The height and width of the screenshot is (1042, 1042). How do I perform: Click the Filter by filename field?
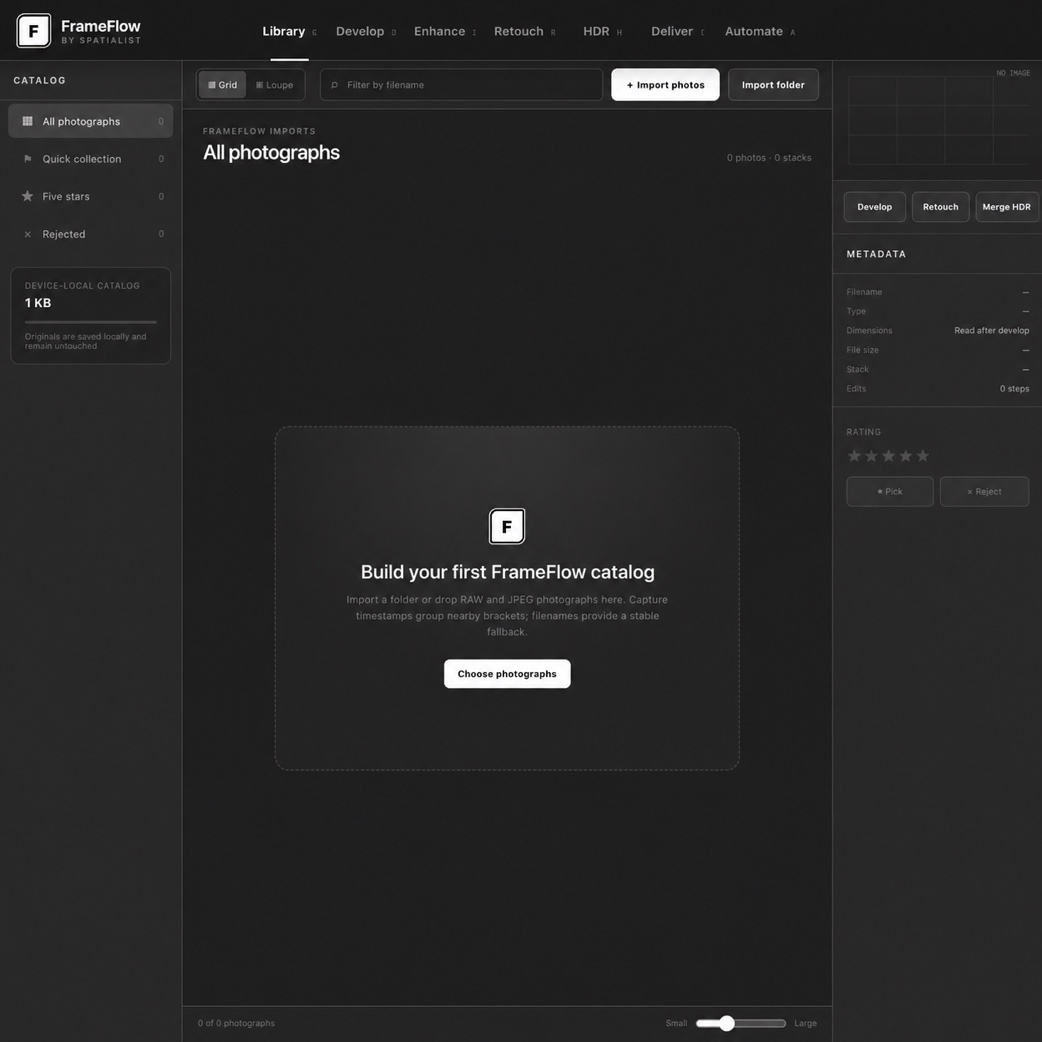coord(461,85)
